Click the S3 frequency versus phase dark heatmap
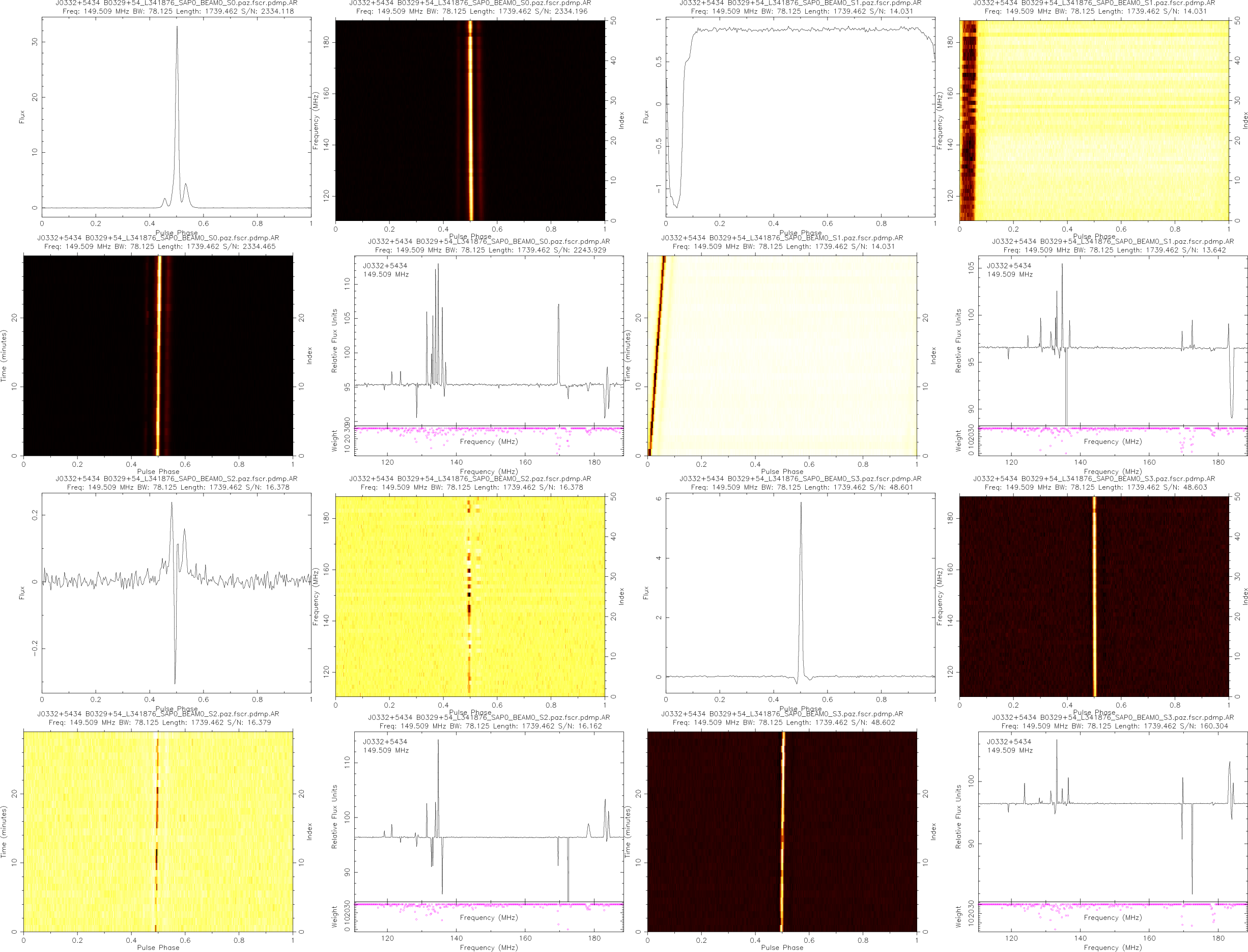 1093,596
